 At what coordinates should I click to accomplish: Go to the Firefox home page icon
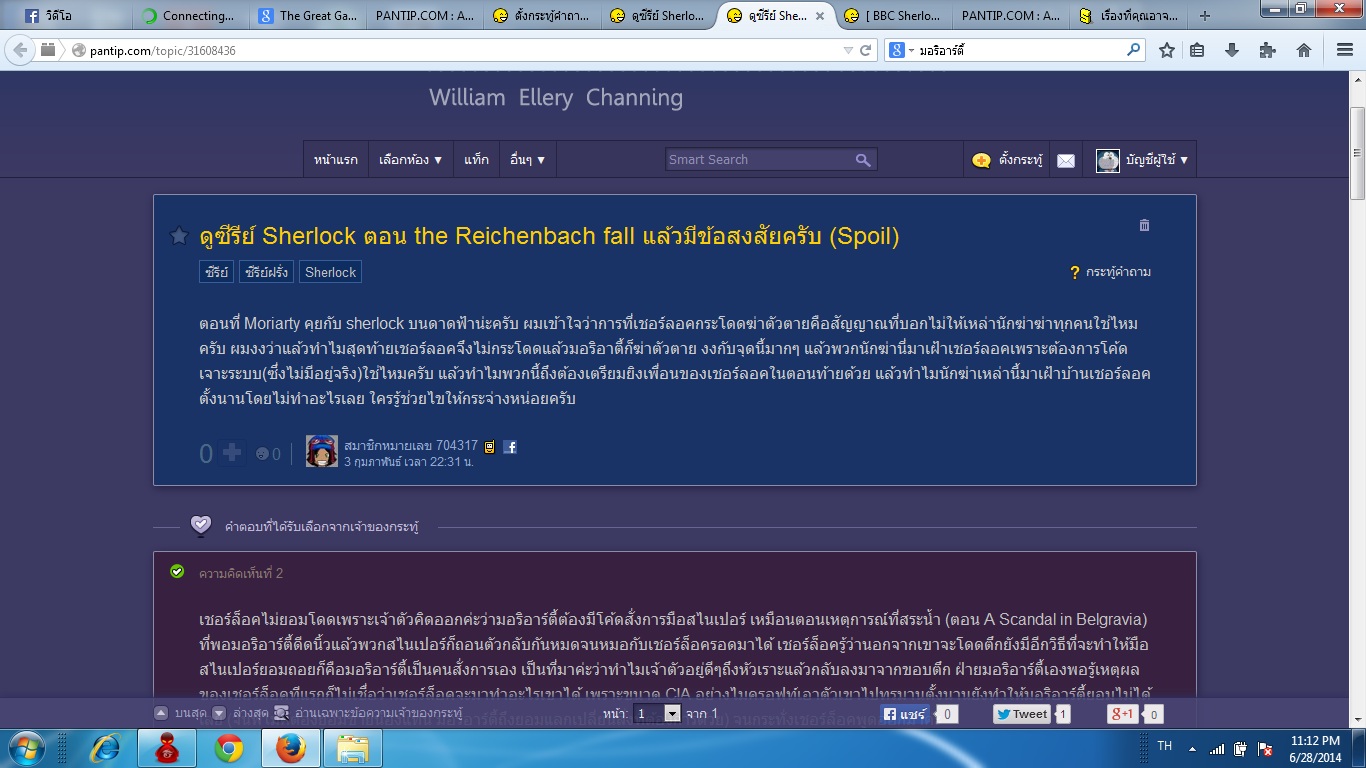tap(1303, 50)
